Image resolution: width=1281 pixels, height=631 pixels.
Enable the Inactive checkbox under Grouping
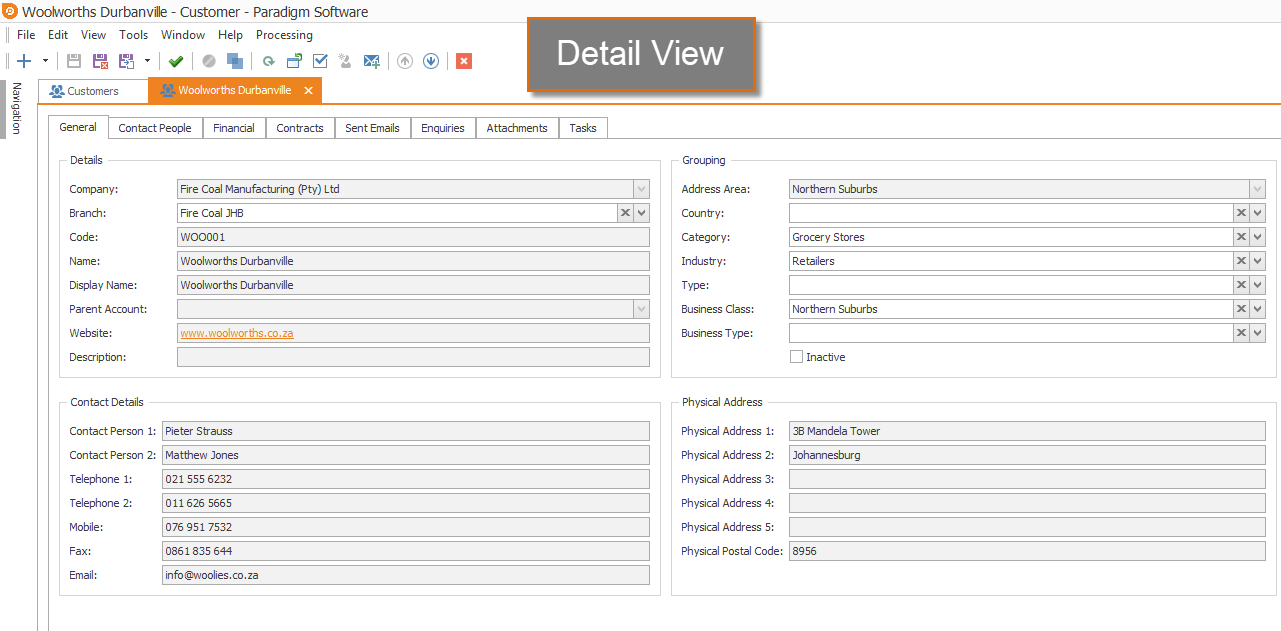[x=797, y=356]
